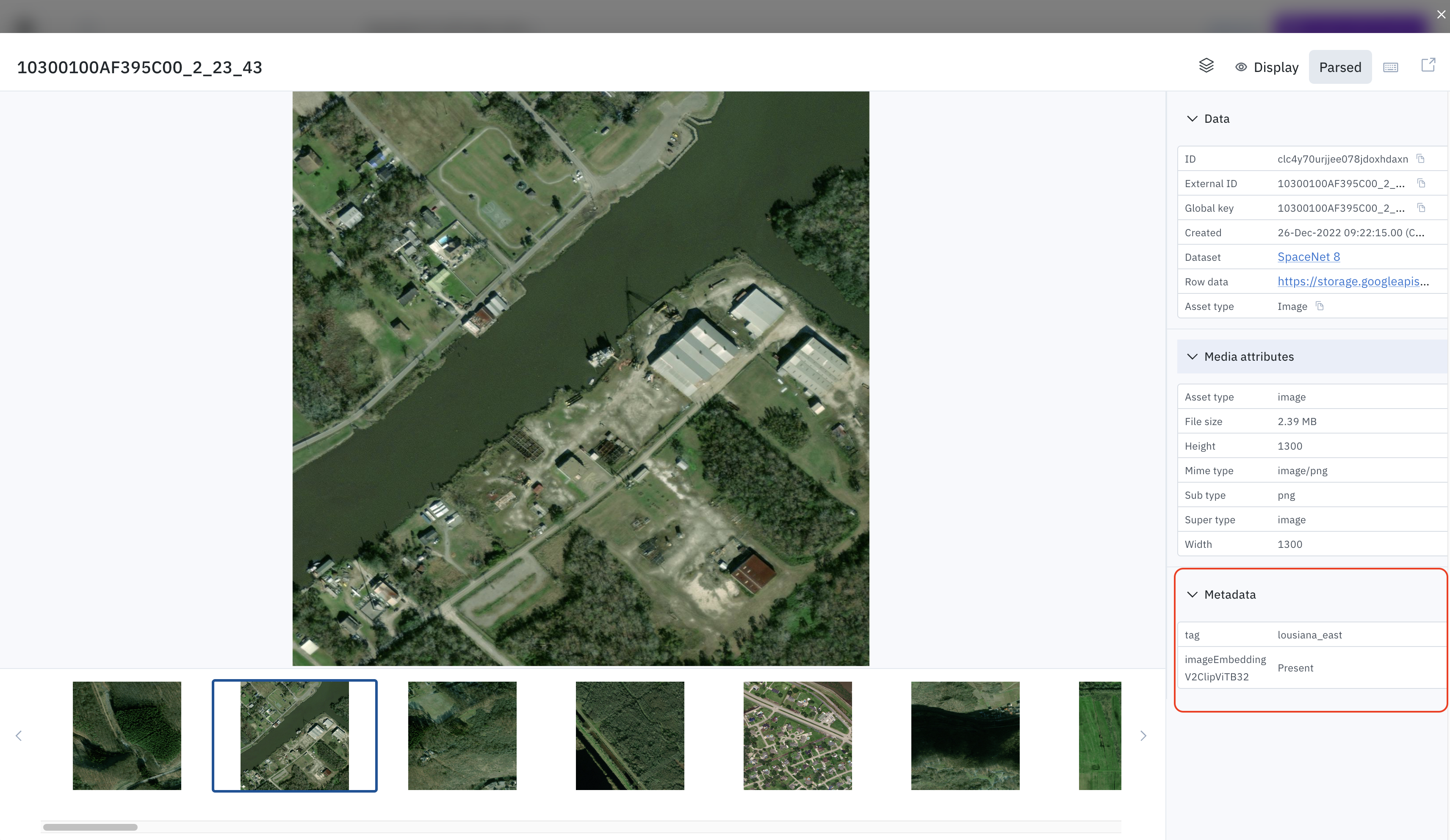The image size is (1450, 840).
Task: Copy the External ID value
Action: (1421, 183)
